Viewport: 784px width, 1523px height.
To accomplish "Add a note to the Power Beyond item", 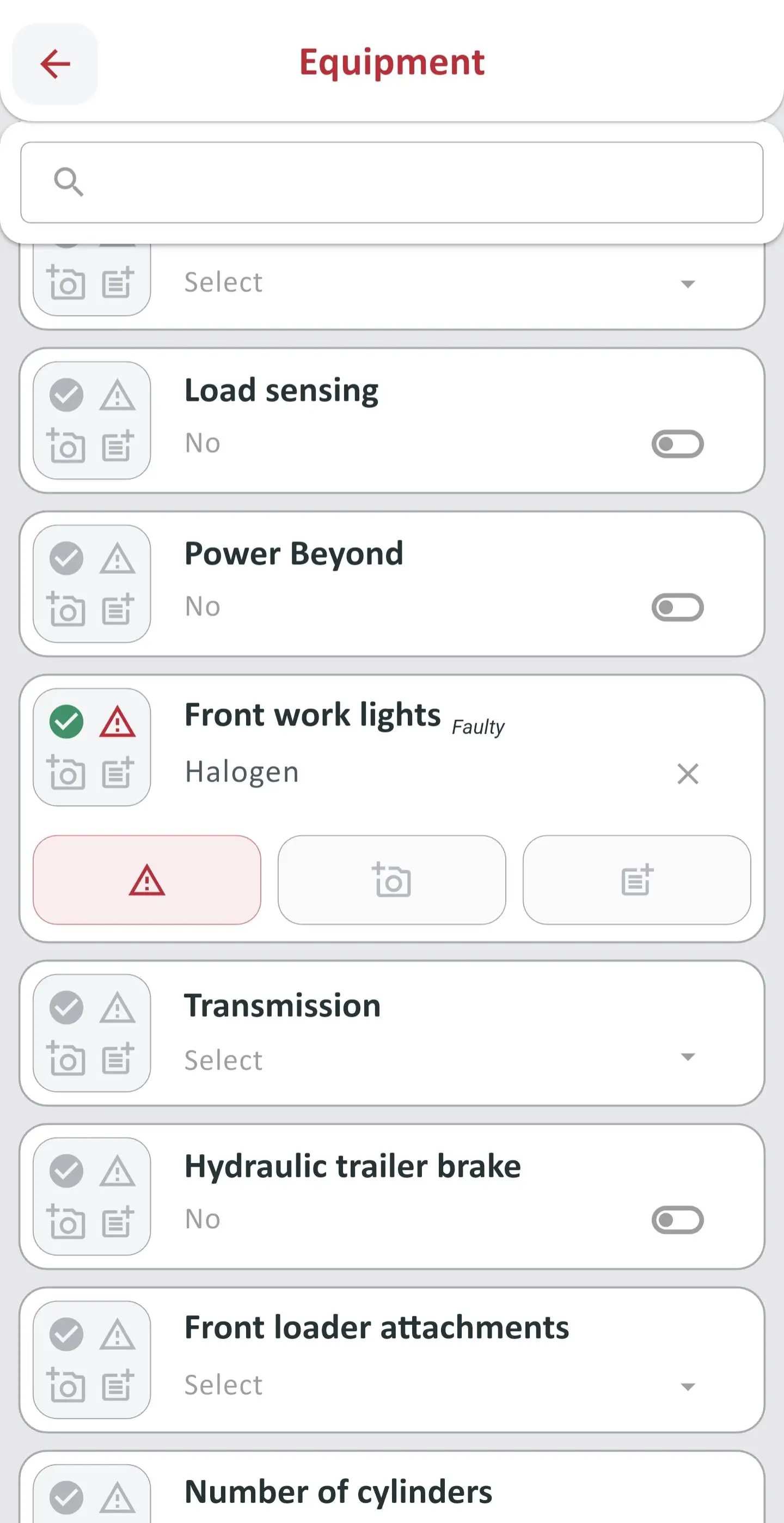I will (x=118, y=609).
